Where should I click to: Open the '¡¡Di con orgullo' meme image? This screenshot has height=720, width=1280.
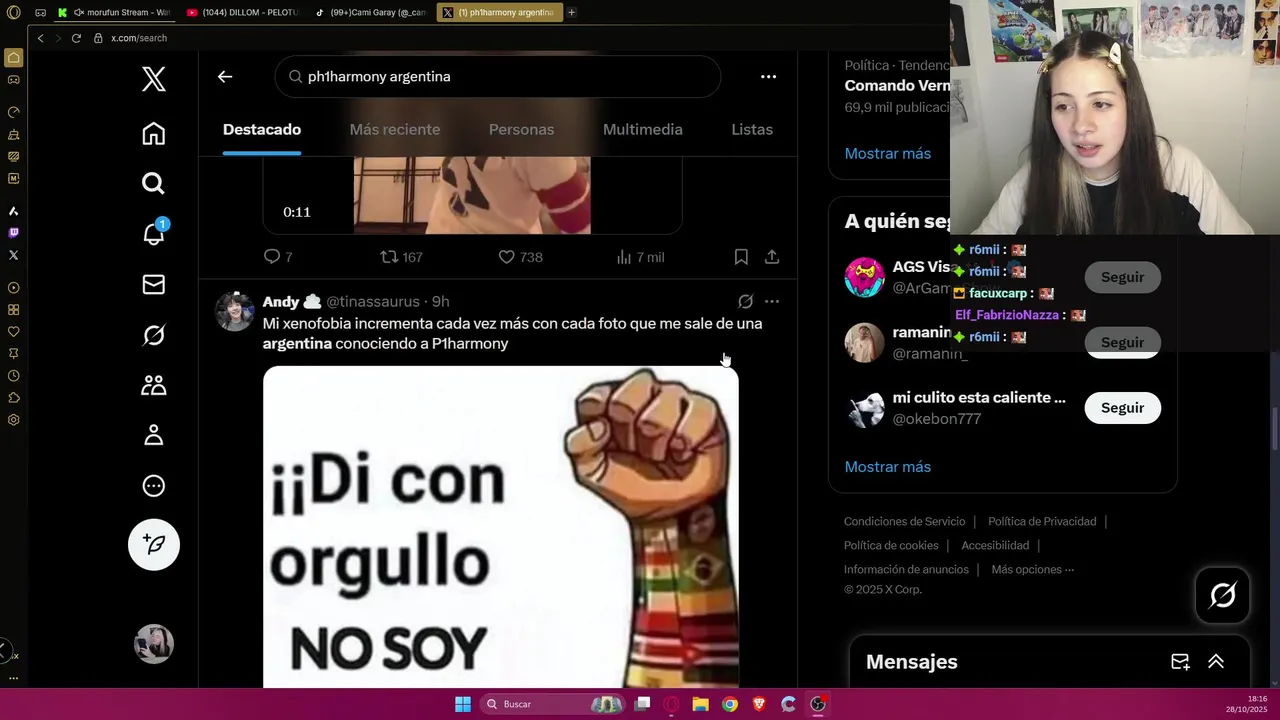point(501,527)
